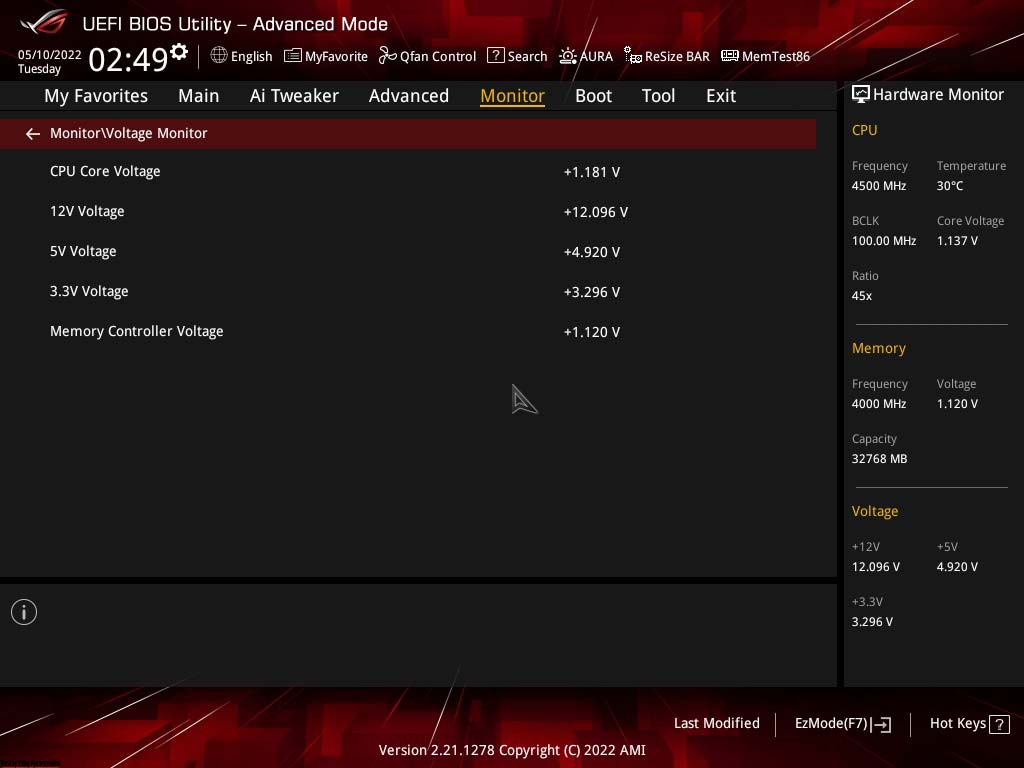Image resolution: width=1024 pixels, height=768 pixels.
Task: Click the 100.00 MHz BCLK value
Action: 884,240
